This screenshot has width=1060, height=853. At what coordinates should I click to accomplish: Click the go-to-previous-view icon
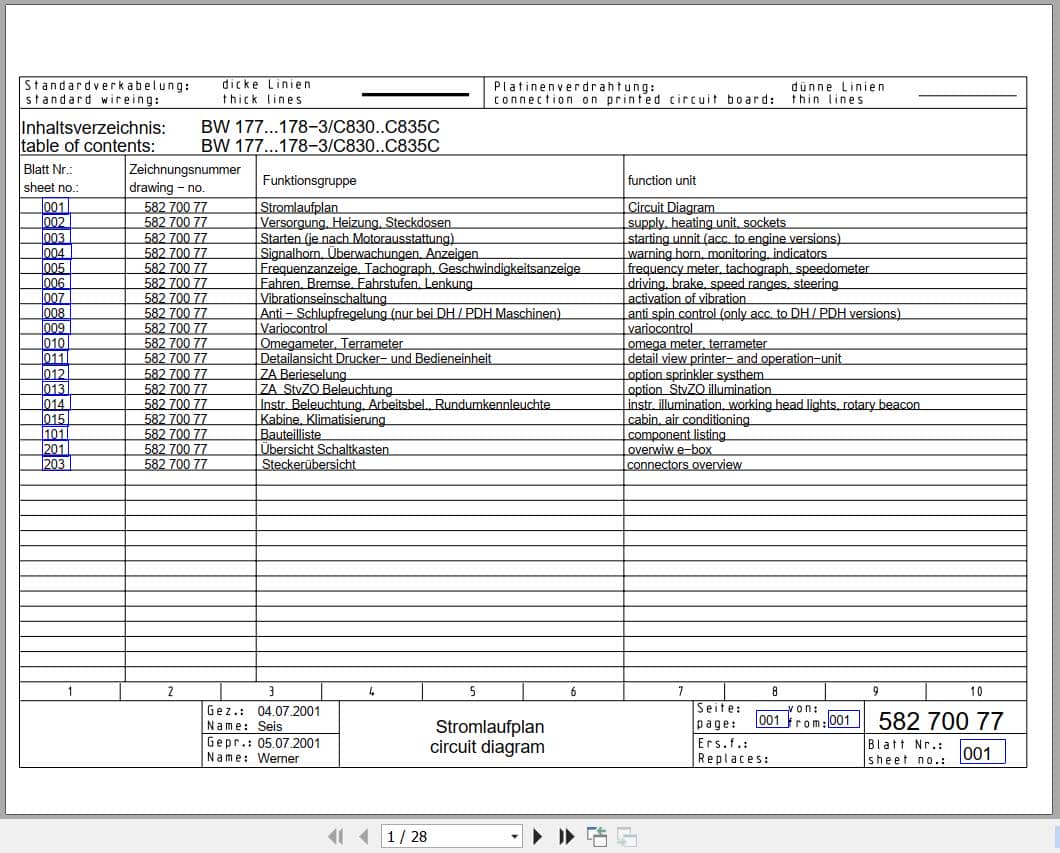pyautogui.click(x=597, y=837)
